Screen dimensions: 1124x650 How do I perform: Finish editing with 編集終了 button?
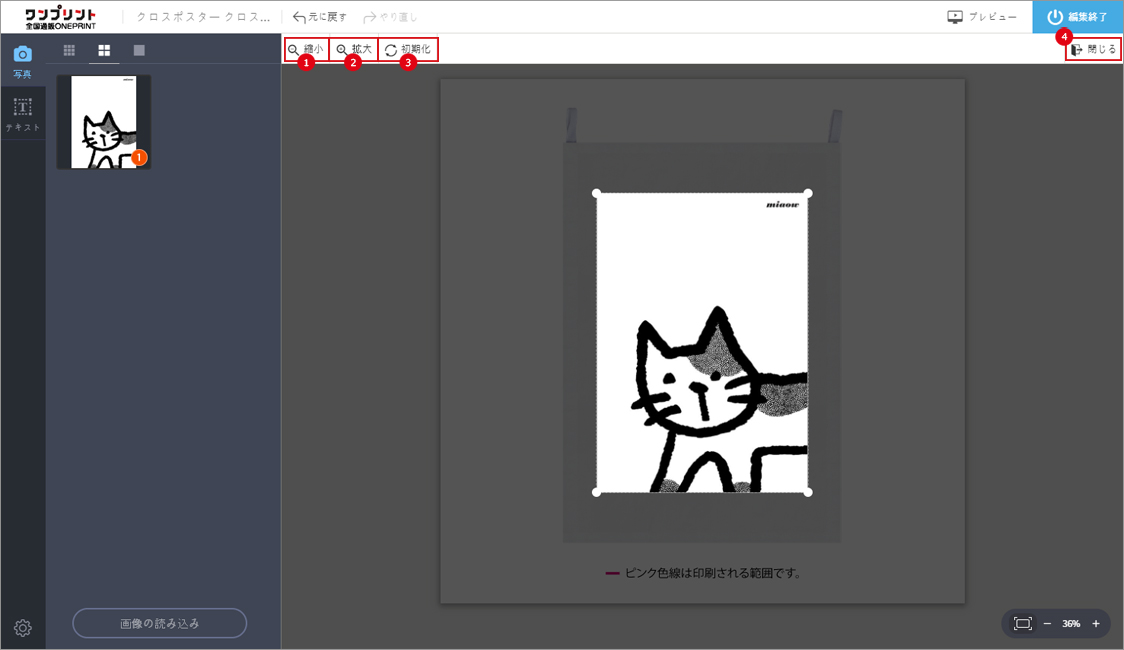(1078, 17)
